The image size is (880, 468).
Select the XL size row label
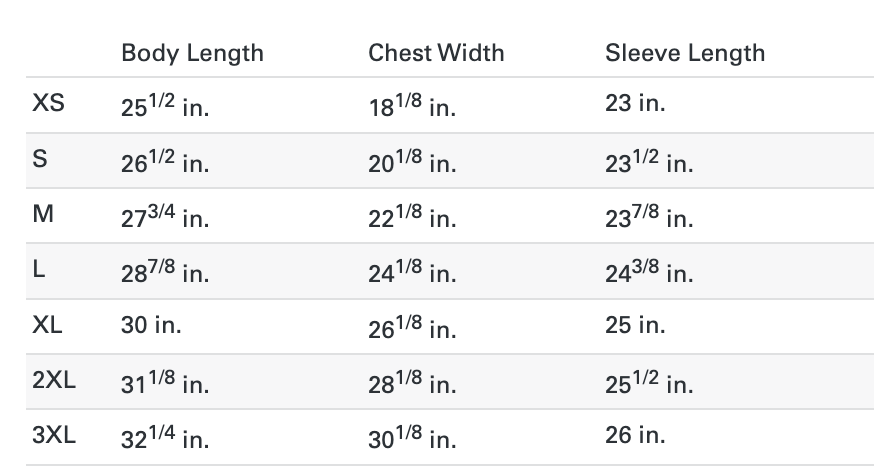tap(49, 326)
